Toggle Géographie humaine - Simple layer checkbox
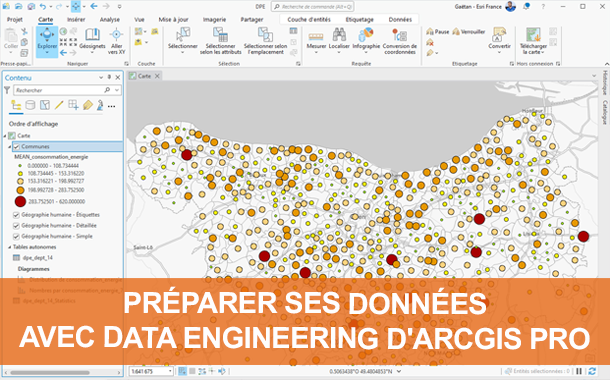Image resolution: width=610 pixels, height=380 pixels. (x=16, y=236)
